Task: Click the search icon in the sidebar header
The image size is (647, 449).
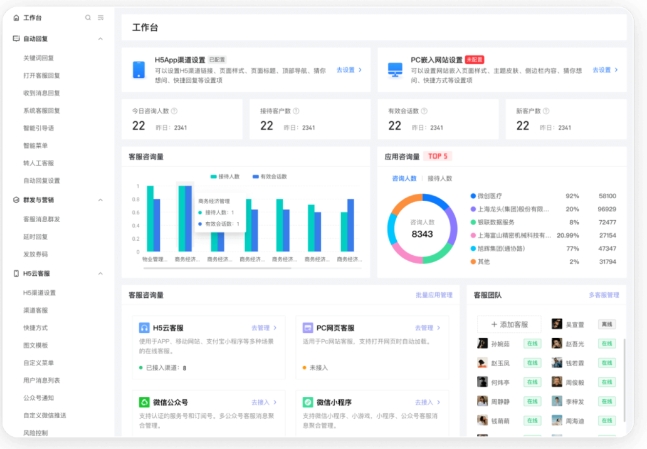Action: coord(88,18)
